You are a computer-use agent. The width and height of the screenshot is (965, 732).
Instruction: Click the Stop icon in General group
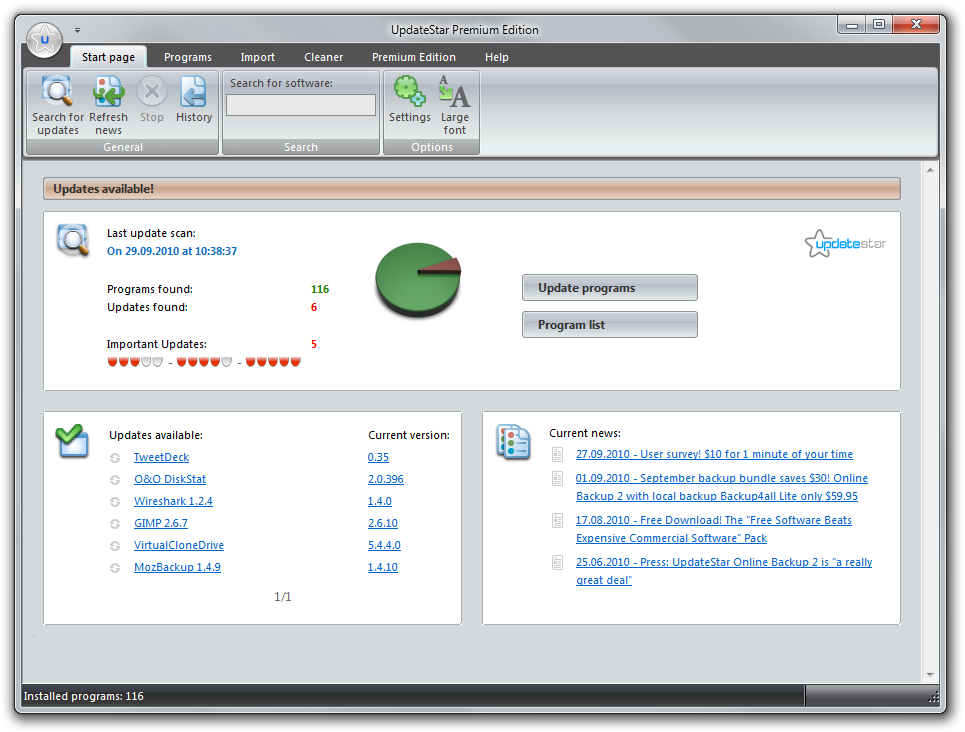(x=152, y=92)
